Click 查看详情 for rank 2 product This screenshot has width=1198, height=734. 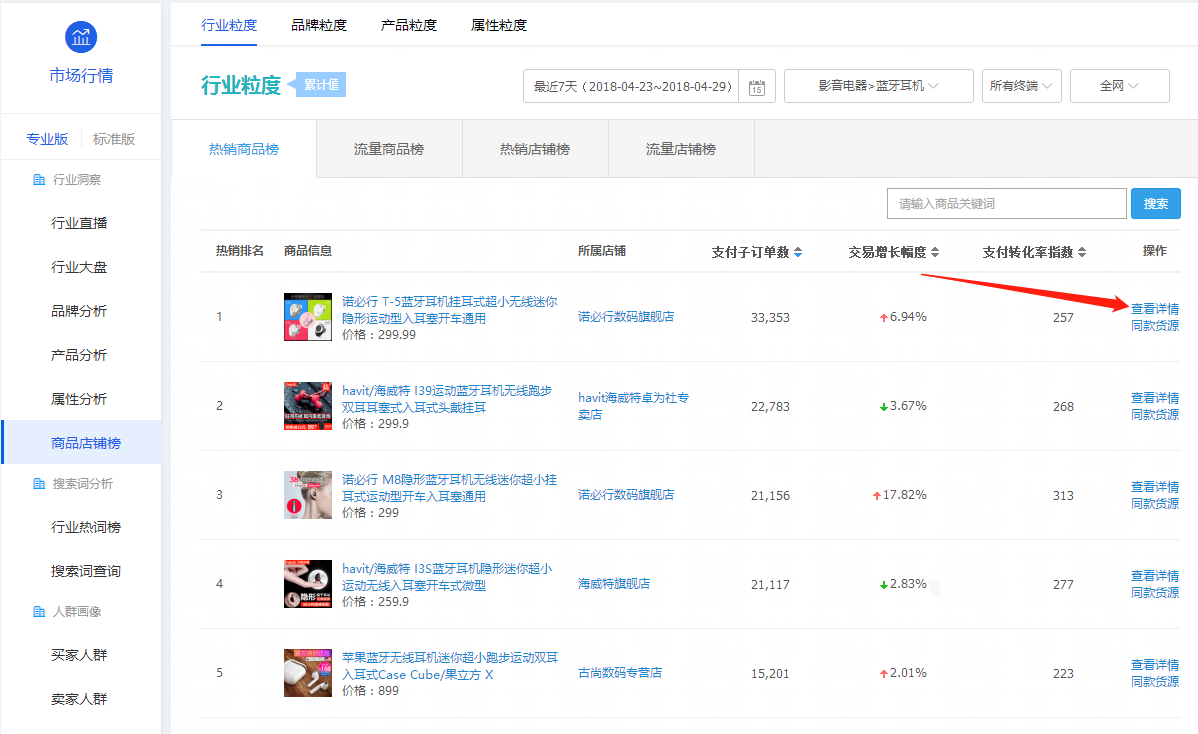1155,397
